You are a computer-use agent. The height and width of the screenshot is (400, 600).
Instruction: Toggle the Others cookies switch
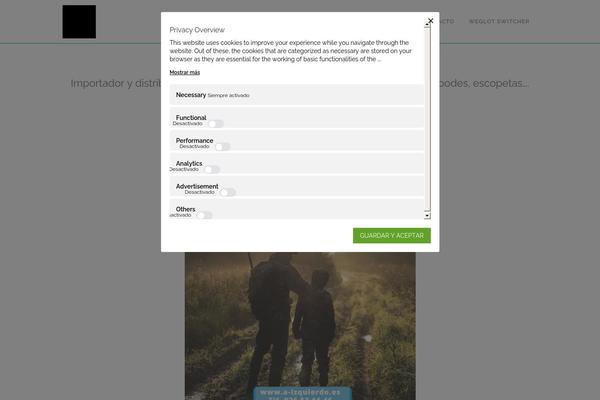pyautogui.click(x=204, y=215)
